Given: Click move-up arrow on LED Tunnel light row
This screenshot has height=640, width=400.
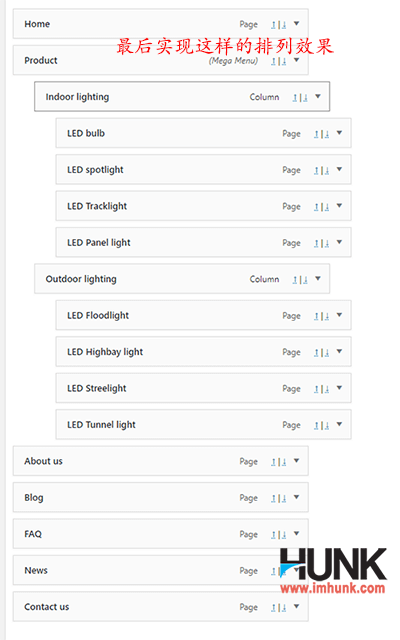Looking at the screenshot, I should point(316,425).
